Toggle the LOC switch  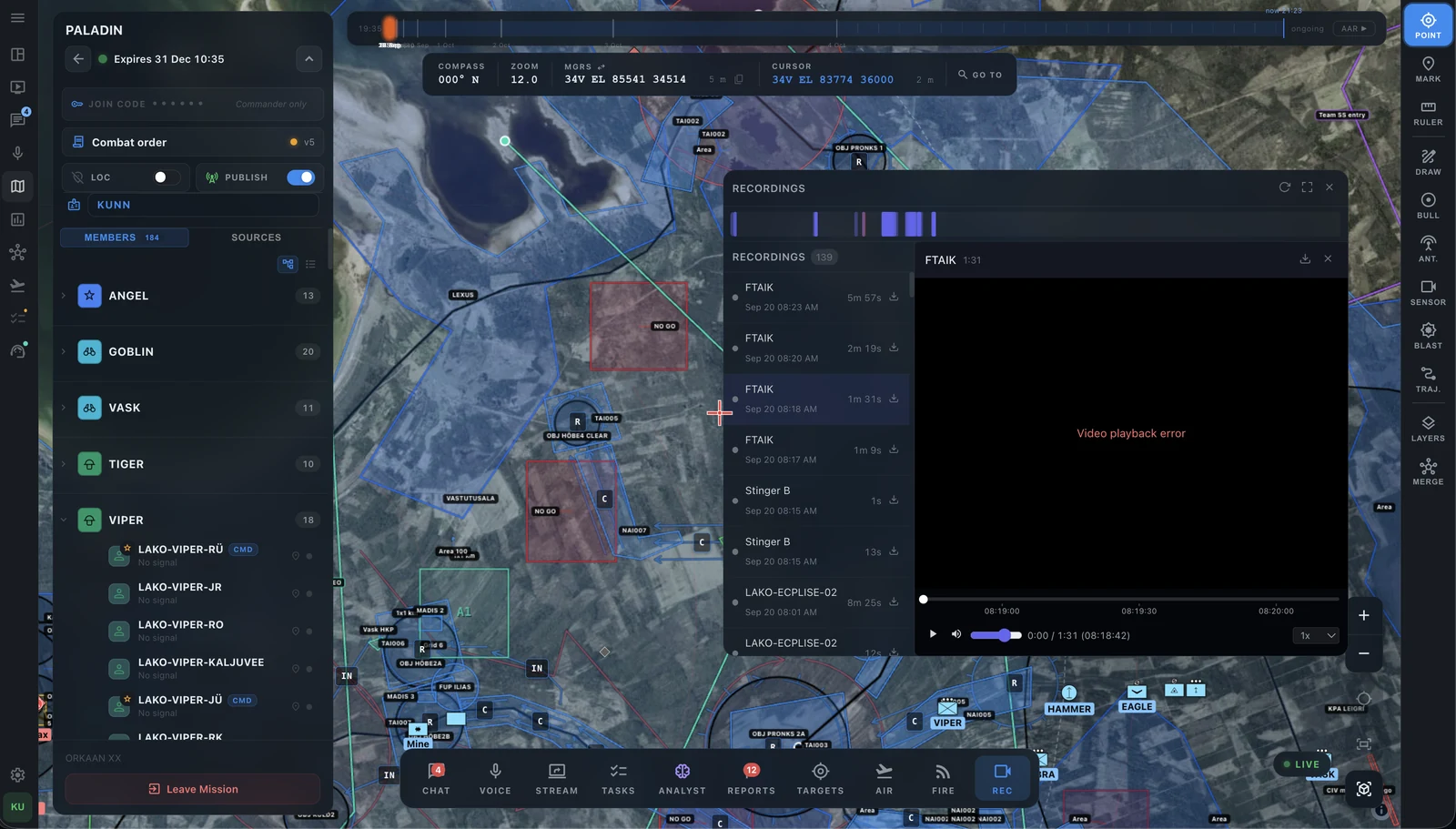click(x=166, y=177)
